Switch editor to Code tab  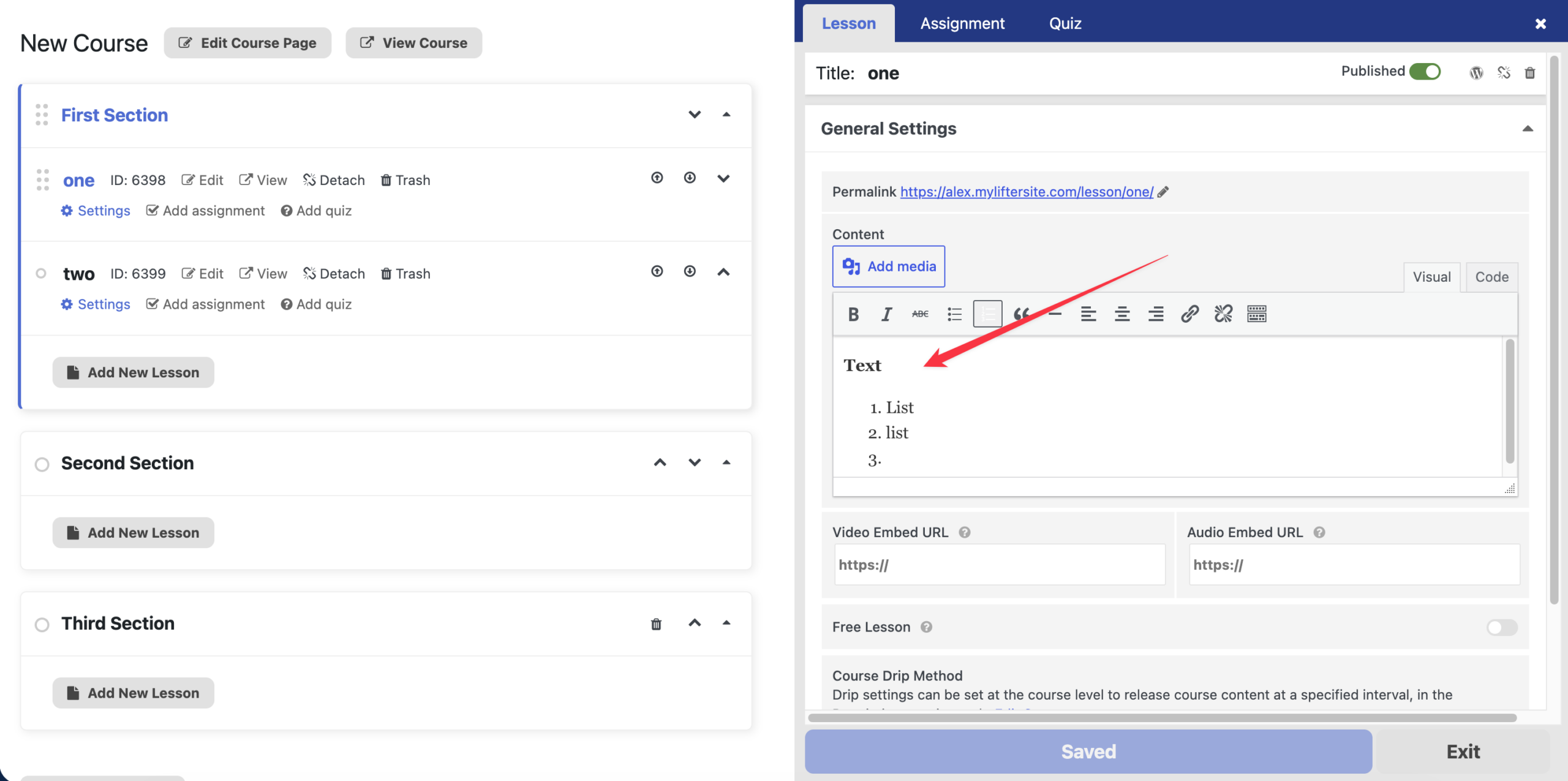1491,277
